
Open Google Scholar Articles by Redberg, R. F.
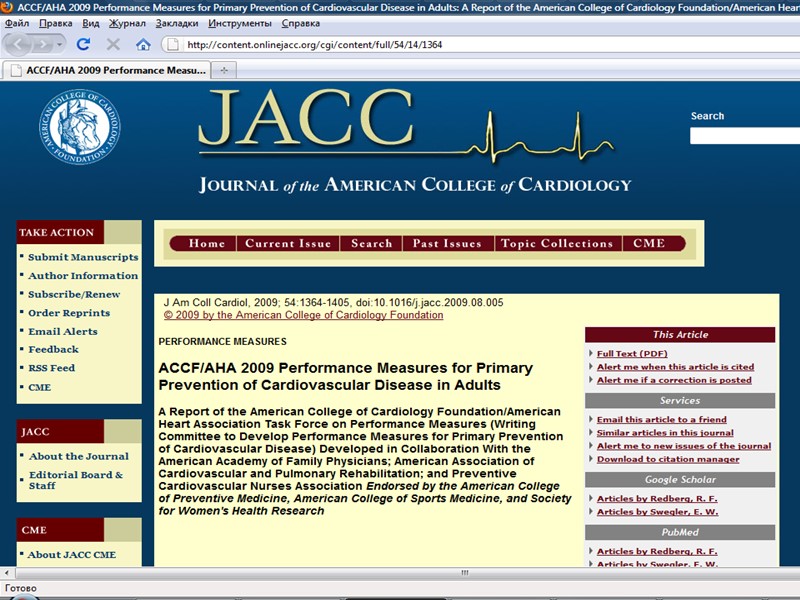657,498
